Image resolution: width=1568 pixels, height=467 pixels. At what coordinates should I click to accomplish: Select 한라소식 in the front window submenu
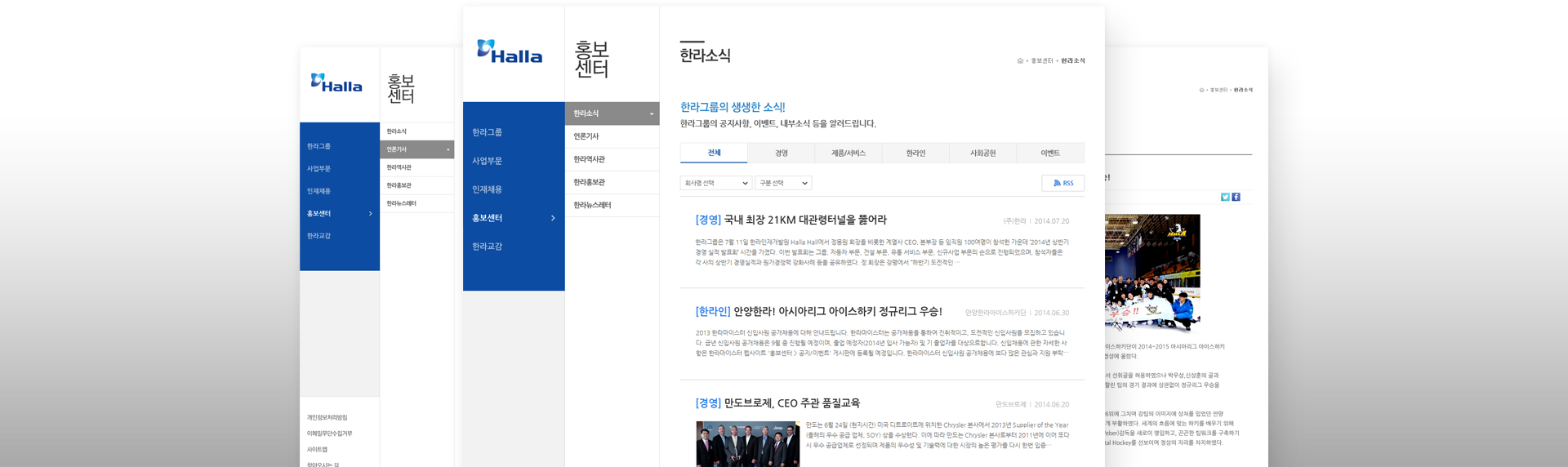pos(612,113)
